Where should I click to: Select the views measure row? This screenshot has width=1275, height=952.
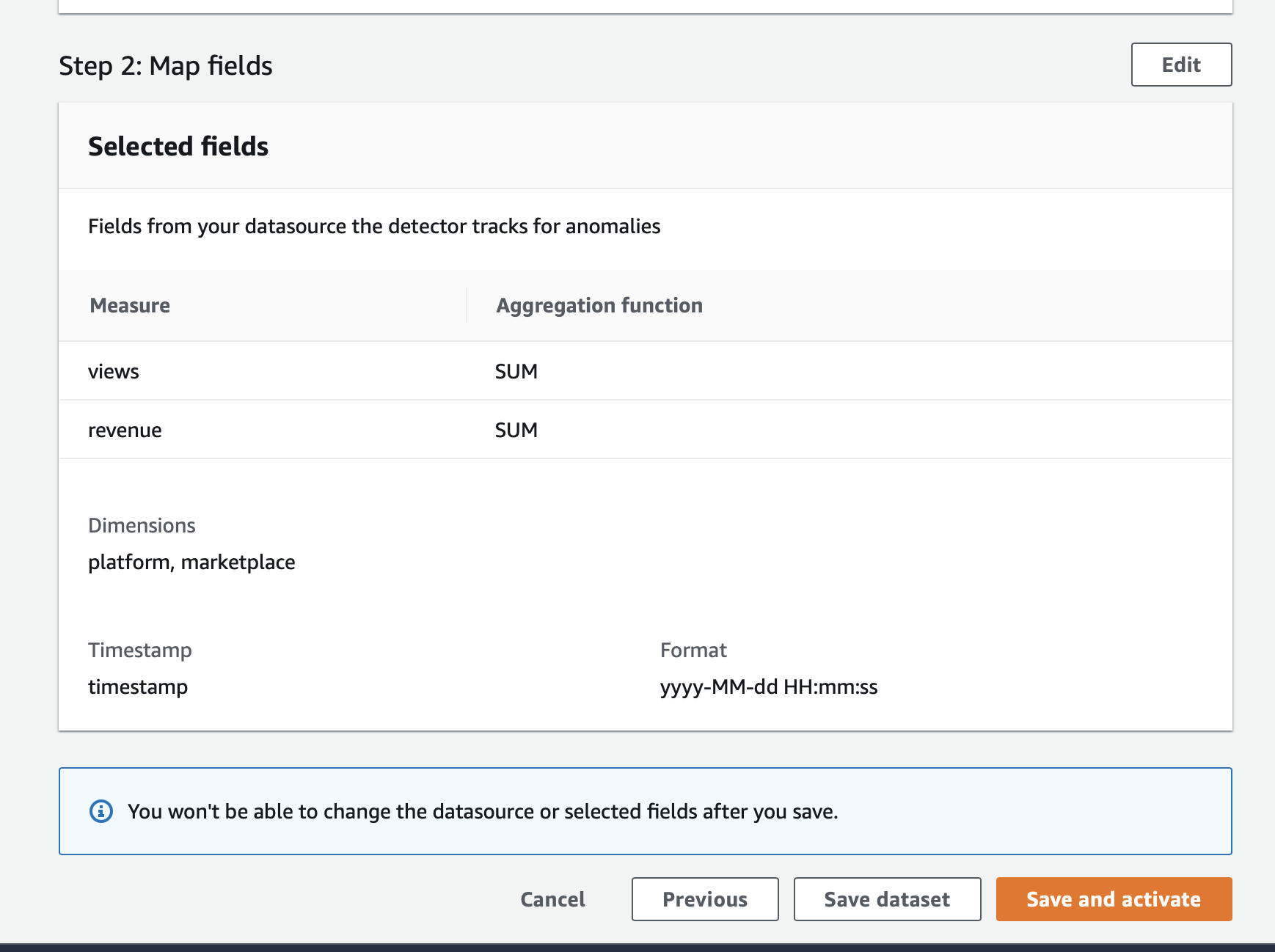646,371
